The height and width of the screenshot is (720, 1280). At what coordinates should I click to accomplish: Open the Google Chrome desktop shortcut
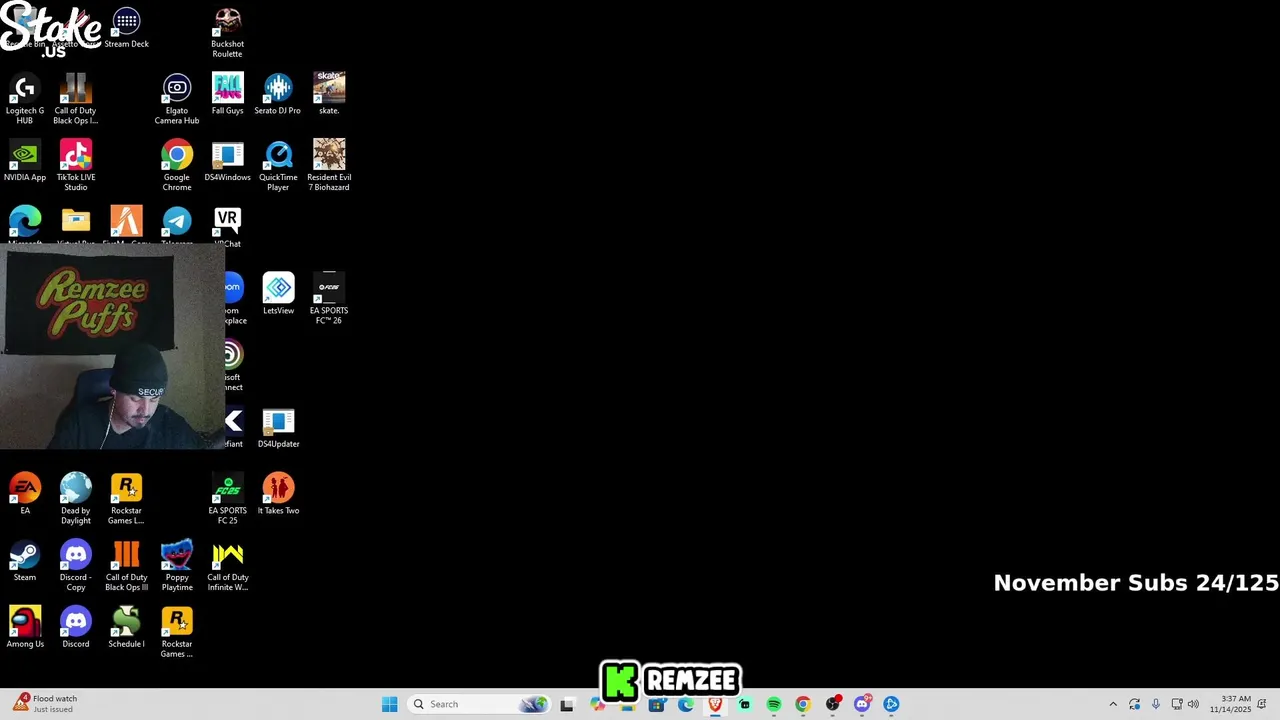pos(177,165)
